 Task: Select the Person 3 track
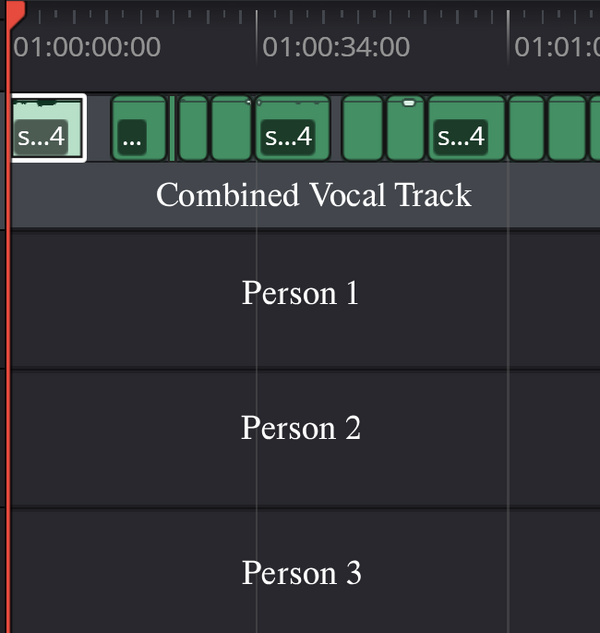(x=300, y=573)
